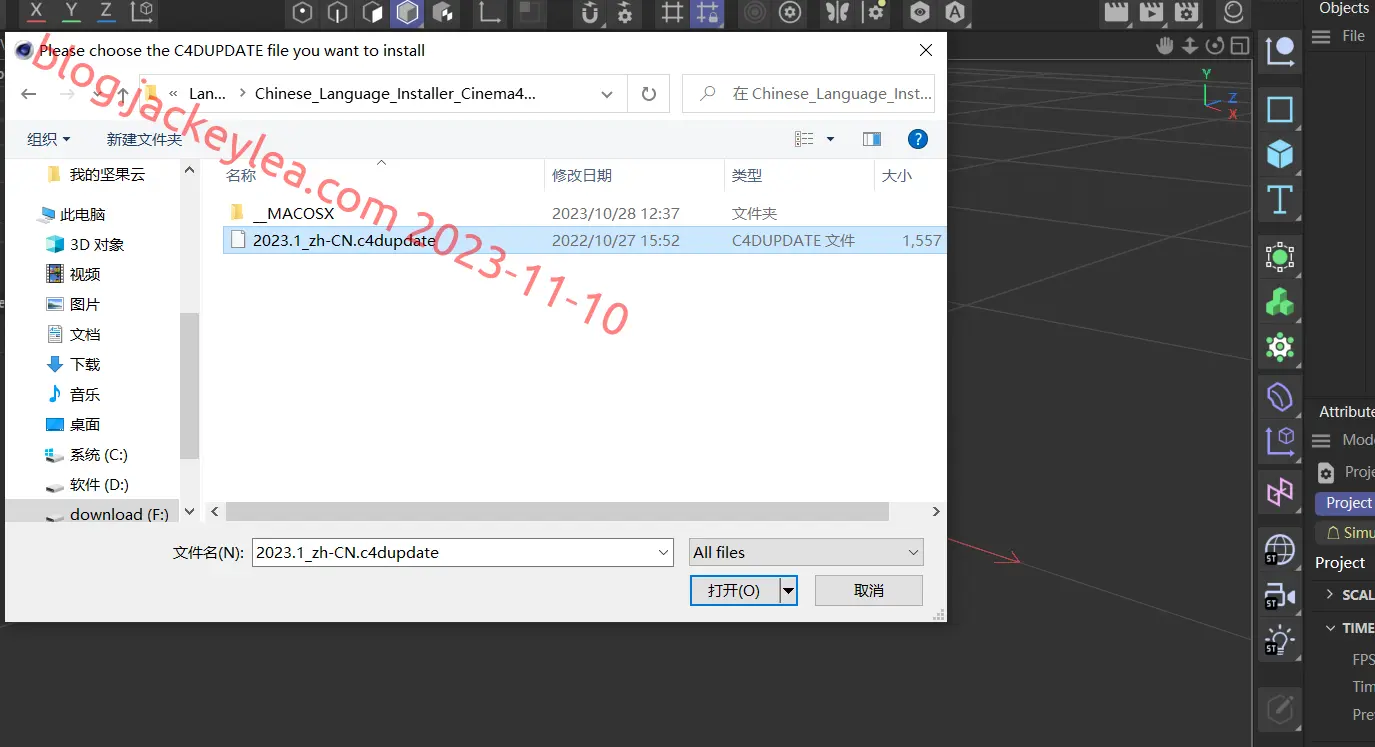Click the Render View clapperboard icon
Viewport: 1375px width, 747px height.
click(1116, 12)
